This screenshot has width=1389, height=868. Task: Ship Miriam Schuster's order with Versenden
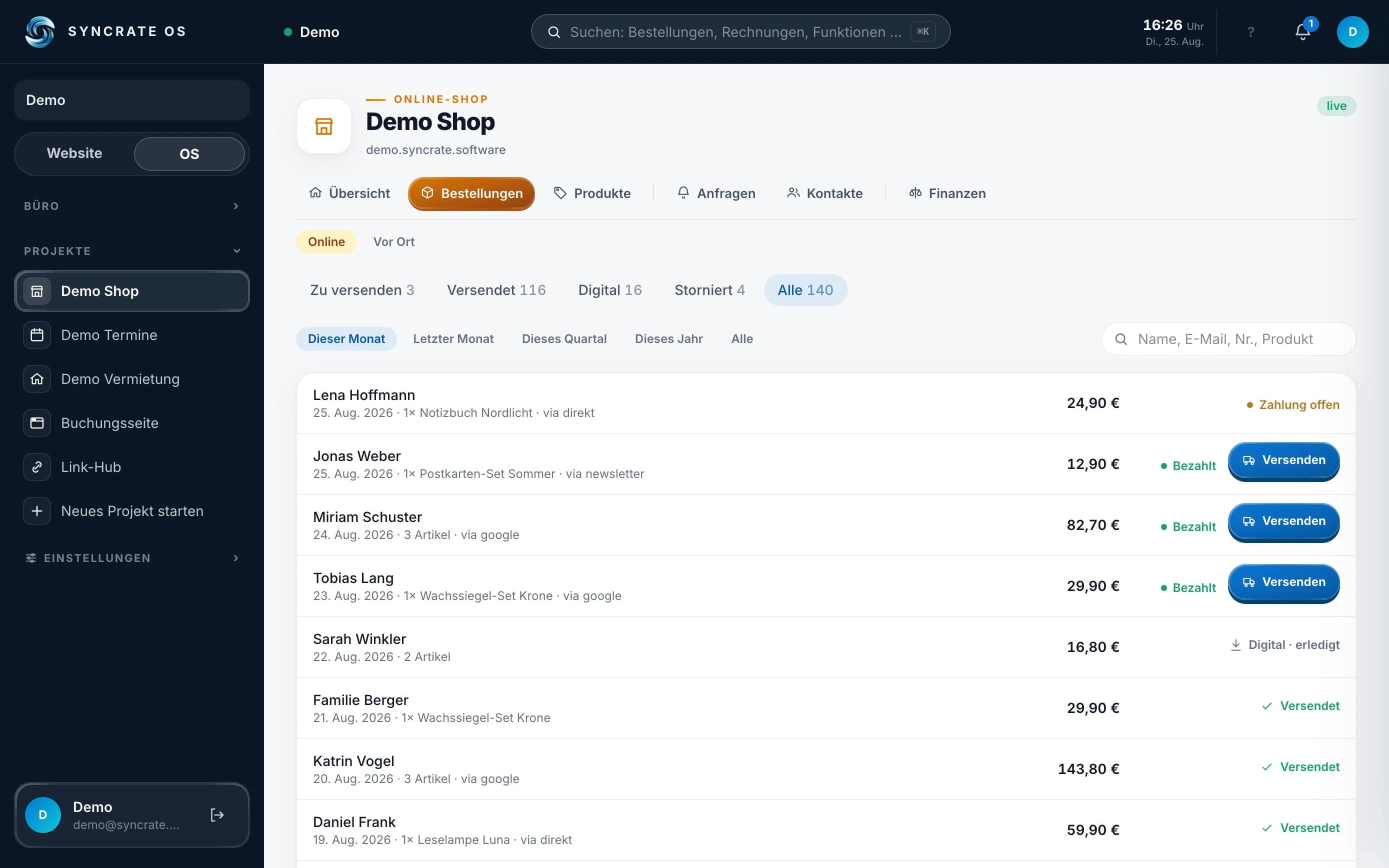[1283, 521]
